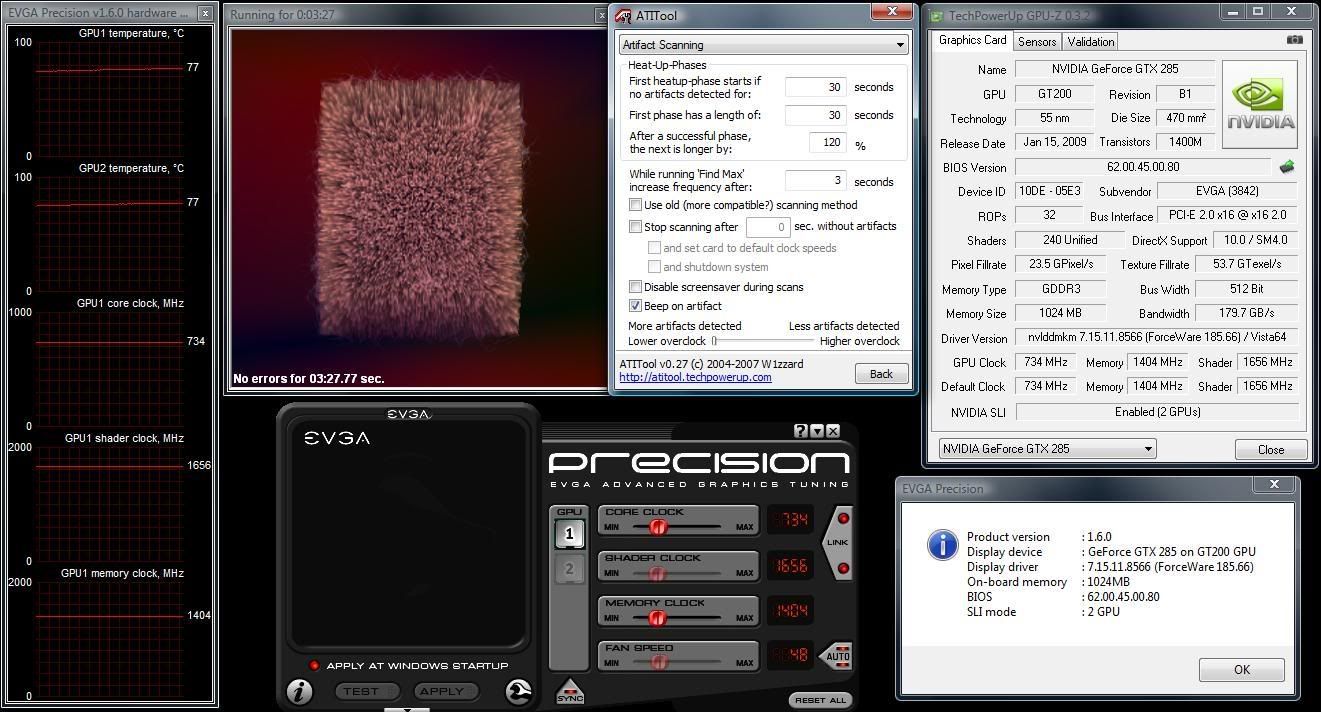Click the Precision help question mark icon
1321x712 pixels.
coord(800,431)
